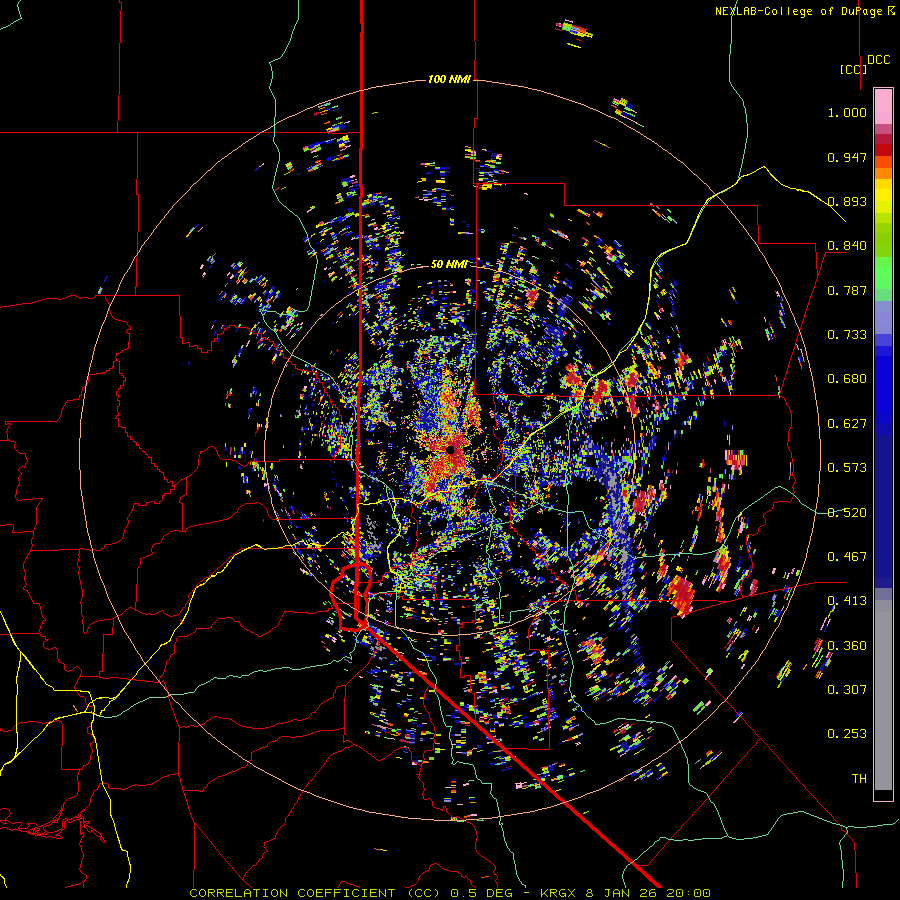This screenshot has height=900, width=900.
Task: Click the 0.680 legend value
Action: (x=847, y=379)
